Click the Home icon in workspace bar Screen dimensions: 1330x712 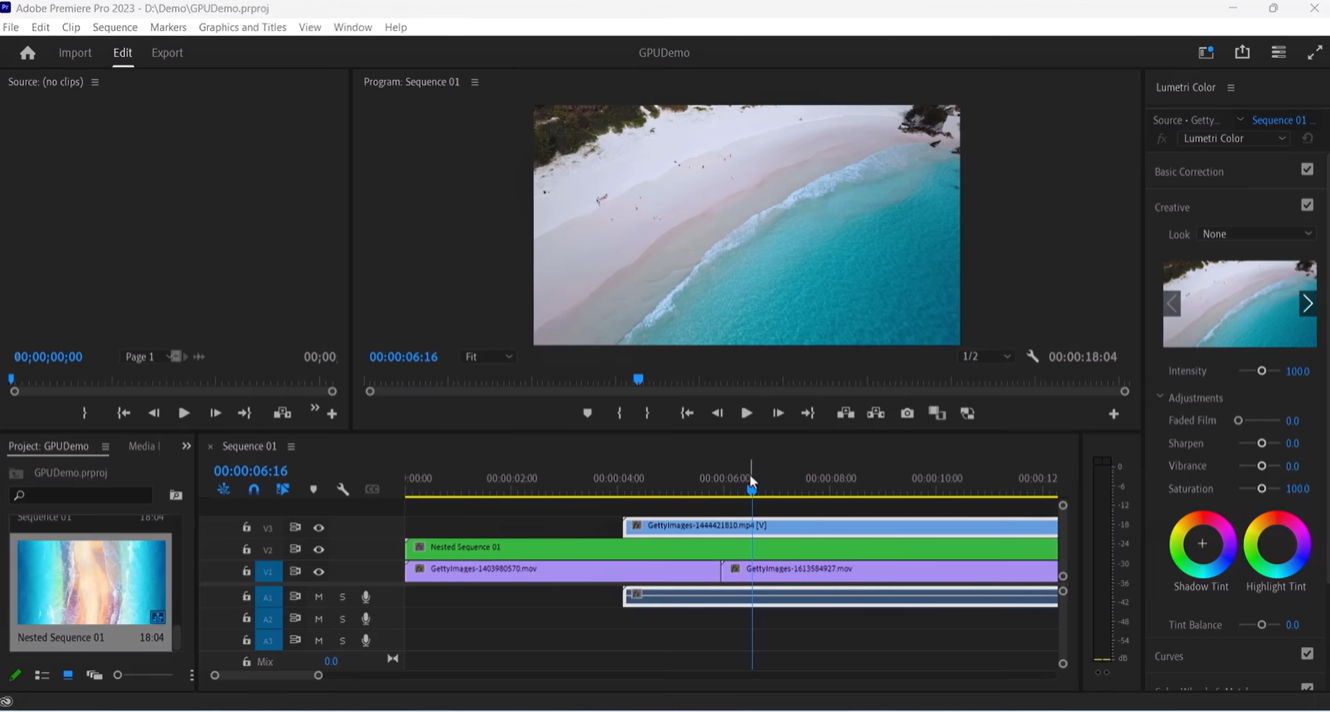click(27, 53)
